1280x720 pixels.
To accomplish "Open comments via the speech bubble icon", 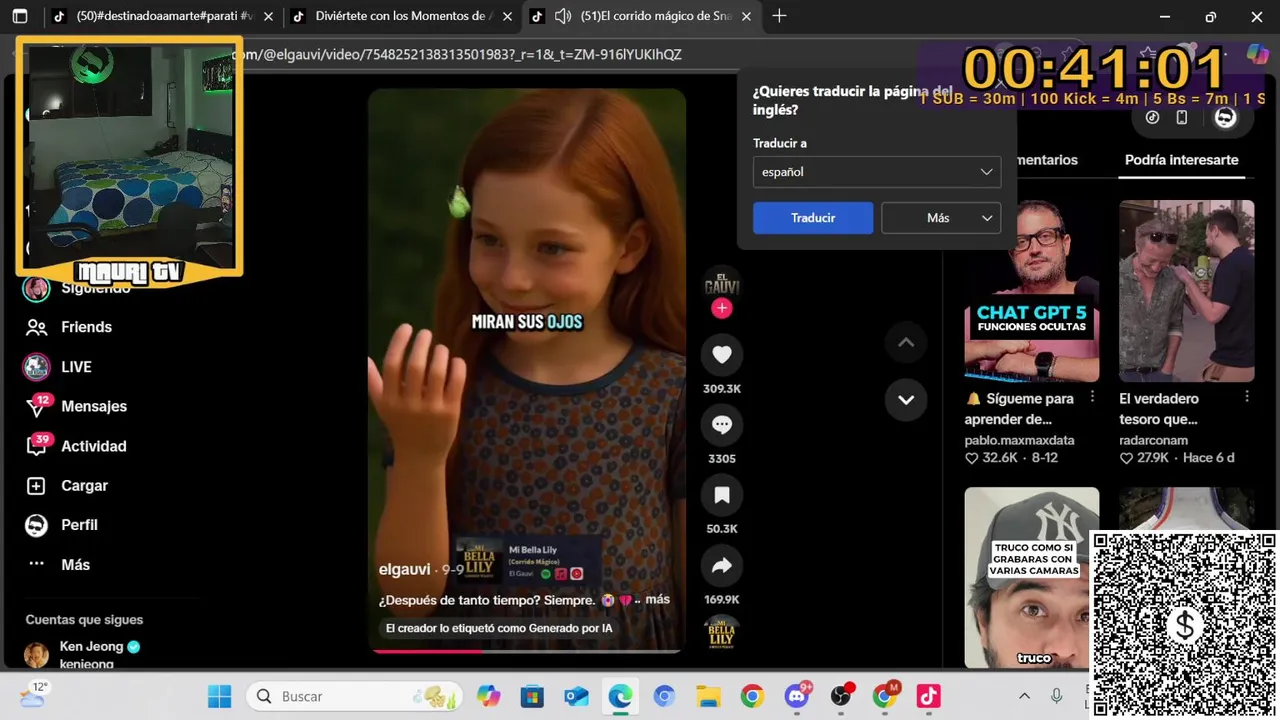I will (x=721, y=425).
